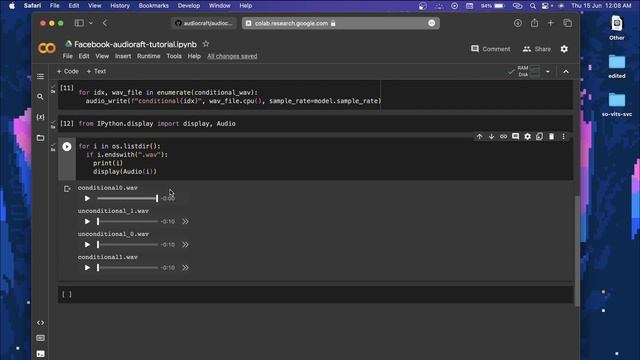Open Colab File menu
640x360 pixels.
click(x=67, y=56)
